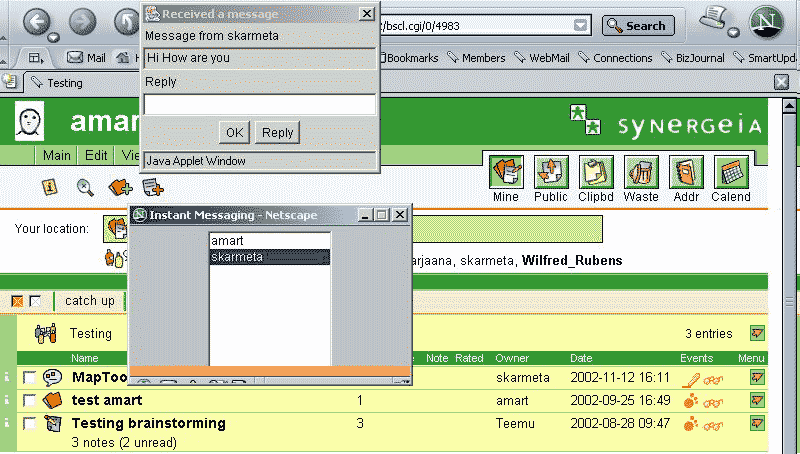Select the Testing browser tab
Image resolution: width=800 pixels, height=454 pixels.
coord(65,83)
